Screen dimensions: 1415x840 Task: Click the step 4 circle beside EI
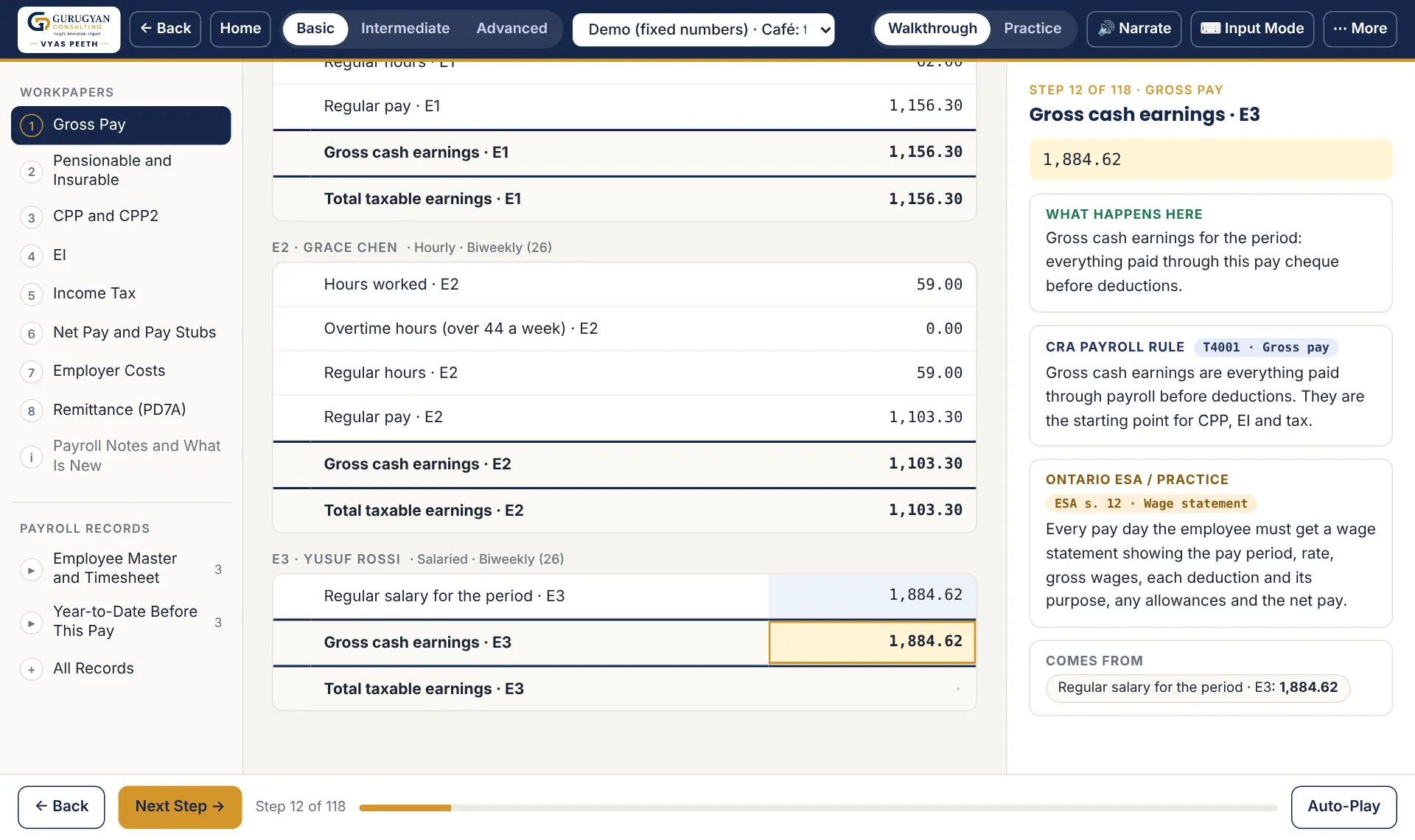(x=31, y=256)
